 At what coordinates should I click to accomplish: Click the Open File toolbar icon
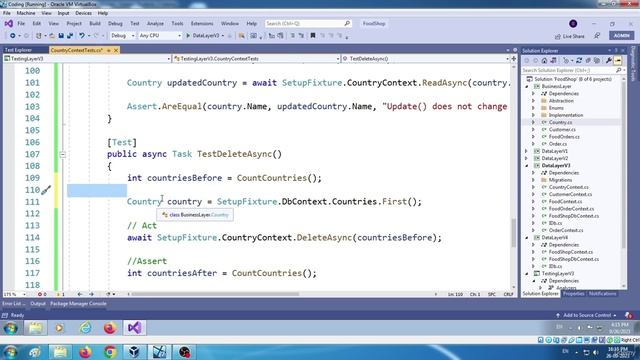(52, 36)
